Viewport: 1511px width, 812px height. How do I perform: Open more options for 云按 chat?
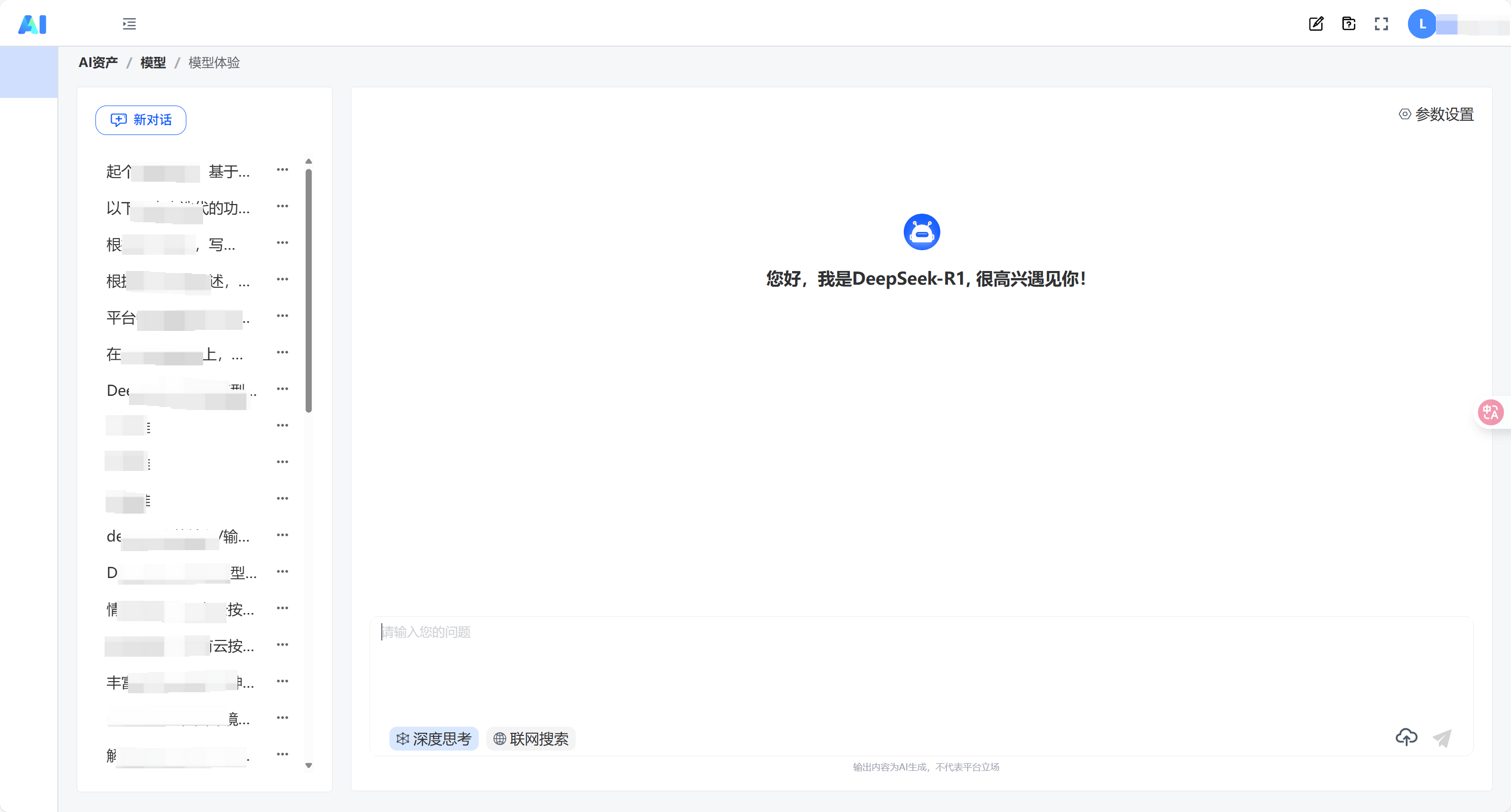282,645
